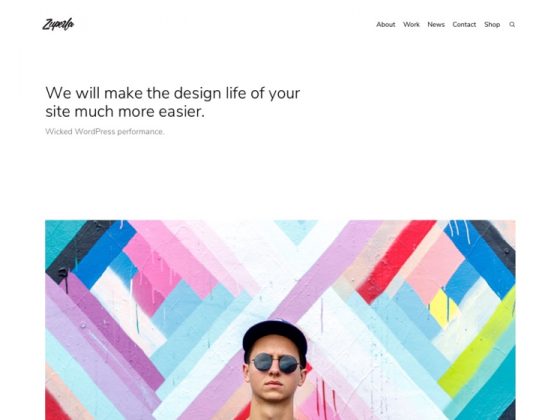This screenshot has width=560, height=420.
Task: Go to the Work menu item
Action: 411,24
